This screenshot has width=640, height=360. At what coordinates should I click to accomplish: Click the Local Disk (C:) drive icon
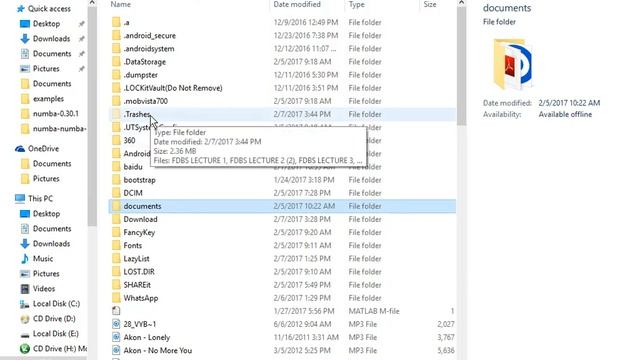pos(25,304)
